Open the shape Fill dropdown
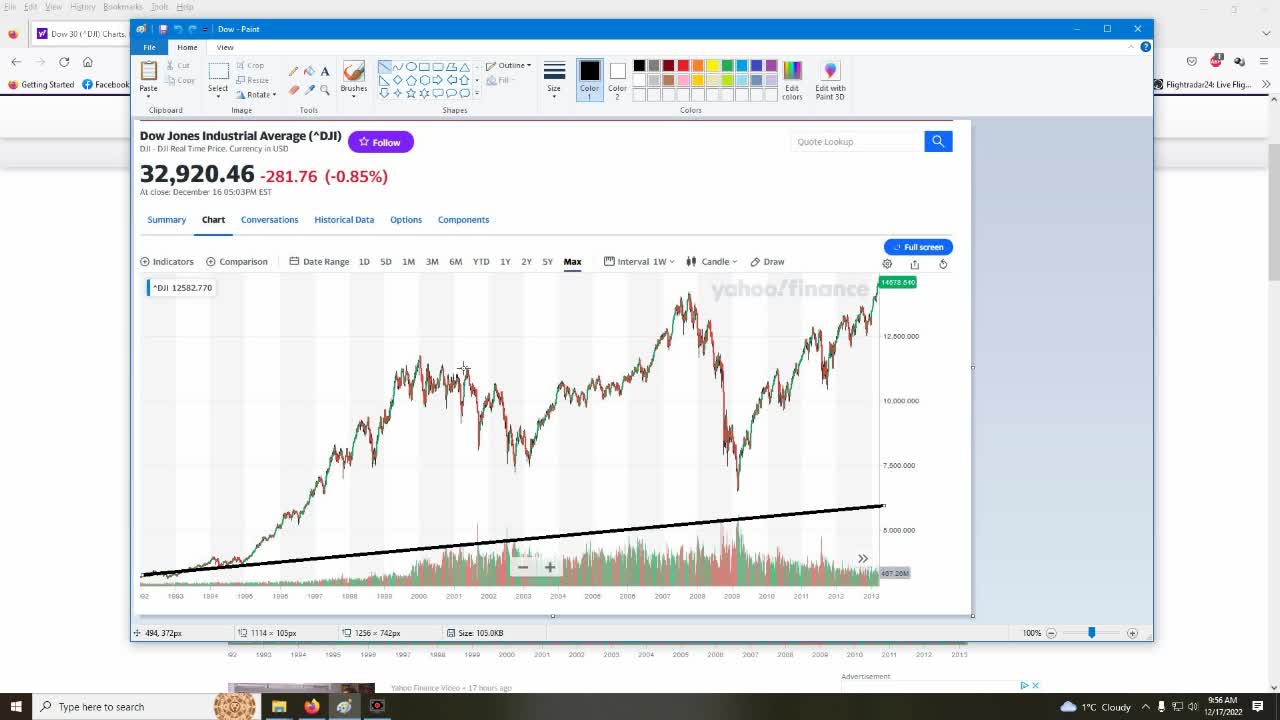Screen dimensions: 1280x720 point(499,80)
